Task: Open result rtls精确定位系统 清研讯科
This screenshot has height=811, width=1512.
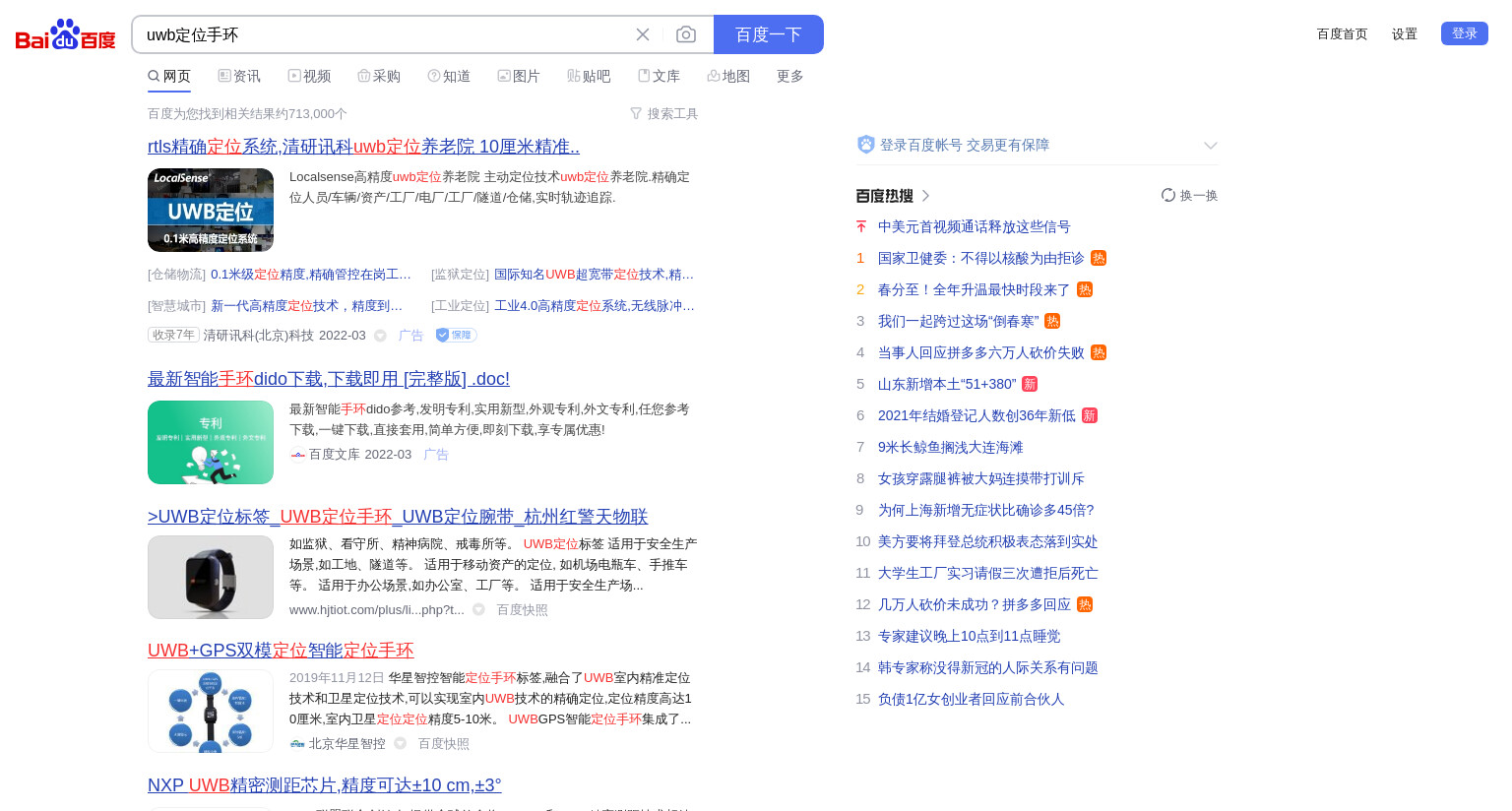Action: (363, 147)
